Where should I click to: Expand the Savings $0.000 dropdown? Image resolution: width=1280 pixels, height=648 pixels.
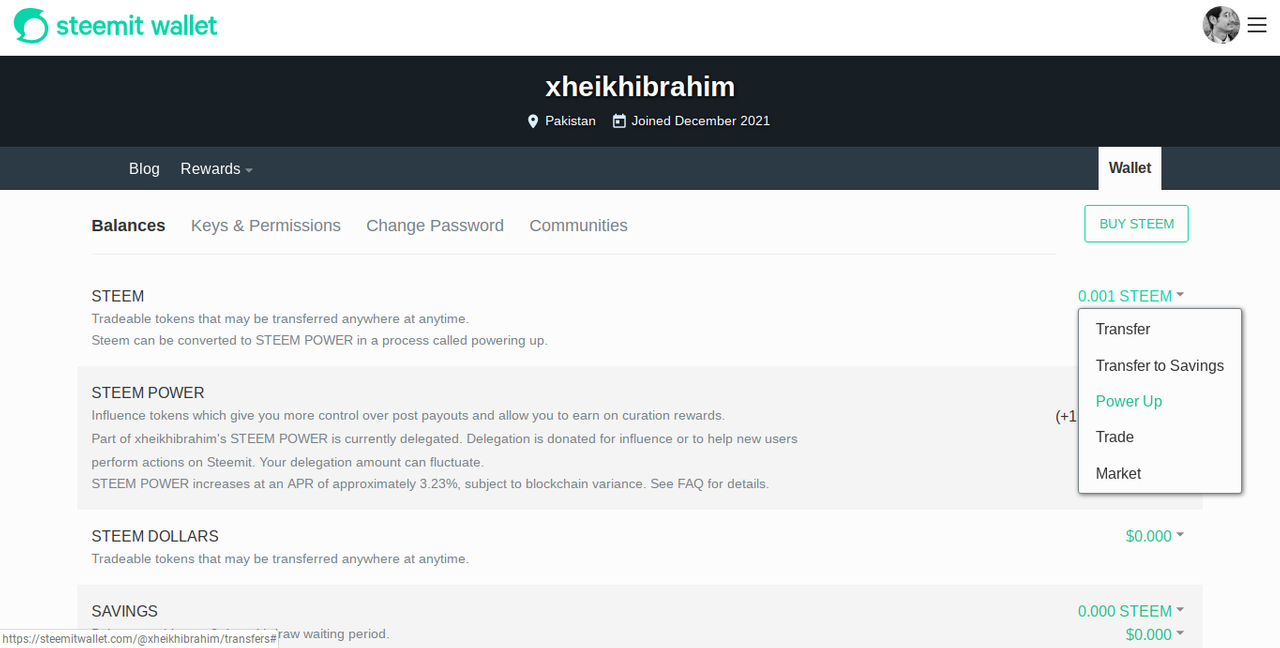1155,634
